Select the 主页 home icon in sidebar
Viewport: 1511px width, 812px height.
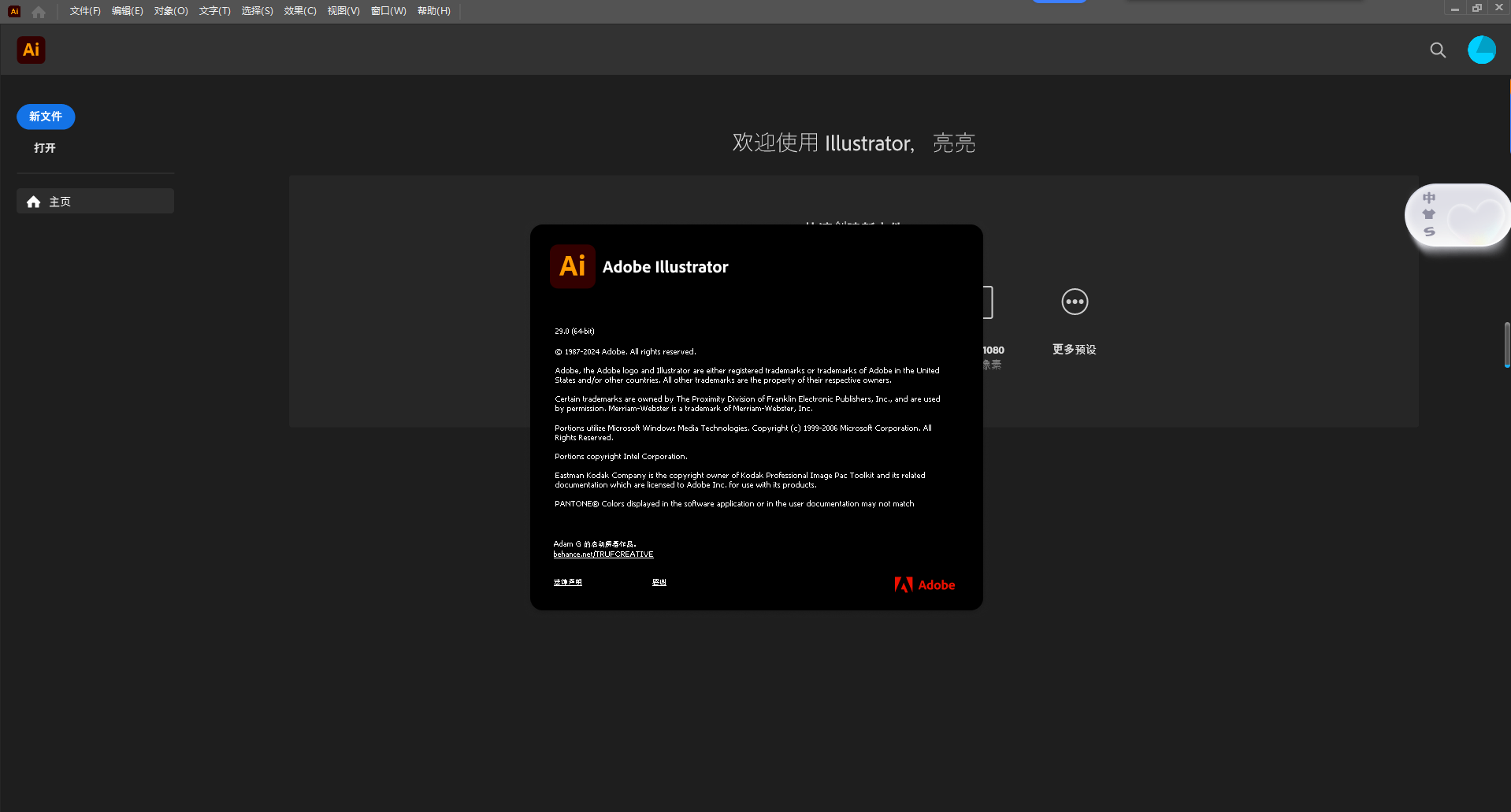[x=33, y=201]
